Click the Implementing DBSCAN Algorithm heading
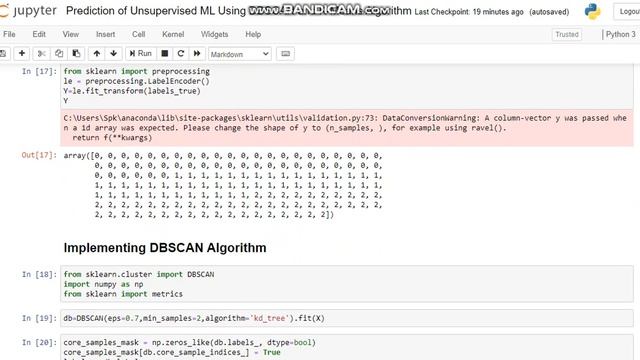The height and width of the screenshot is (360, 640). [165, 248]
